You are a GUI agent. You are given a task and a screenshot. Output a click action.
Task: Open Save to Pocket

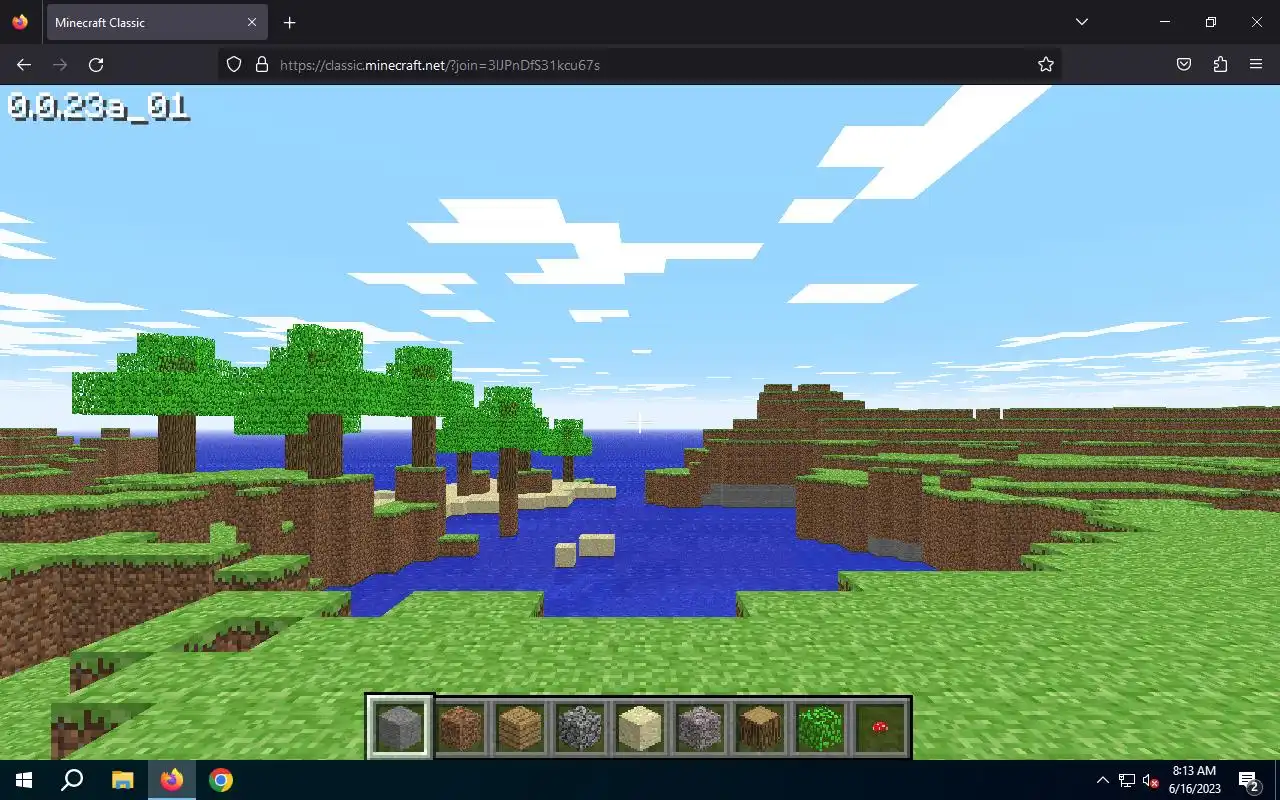1184,64
